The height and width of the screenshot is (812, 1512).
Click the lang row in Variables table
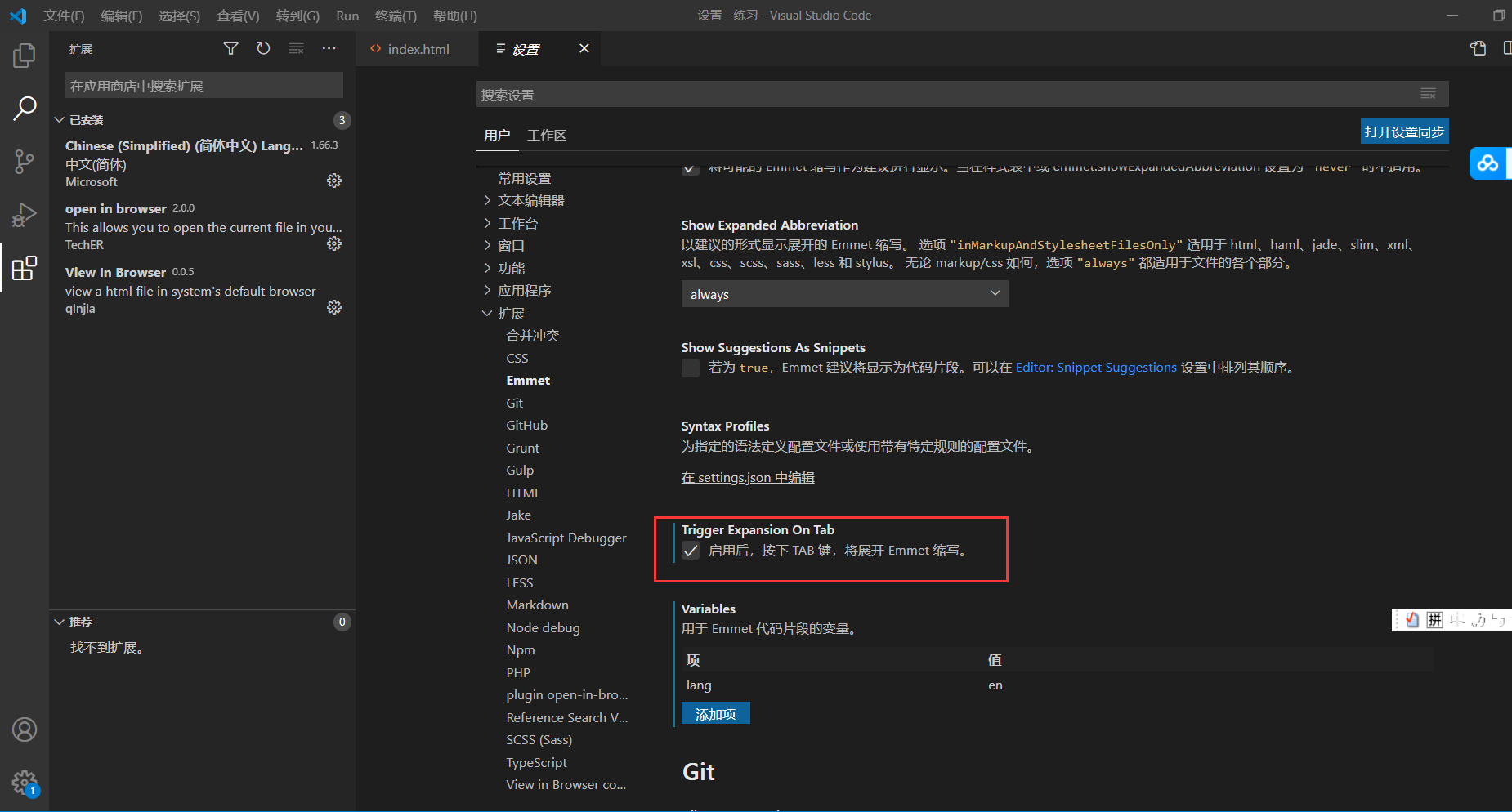pos(1058,685)
